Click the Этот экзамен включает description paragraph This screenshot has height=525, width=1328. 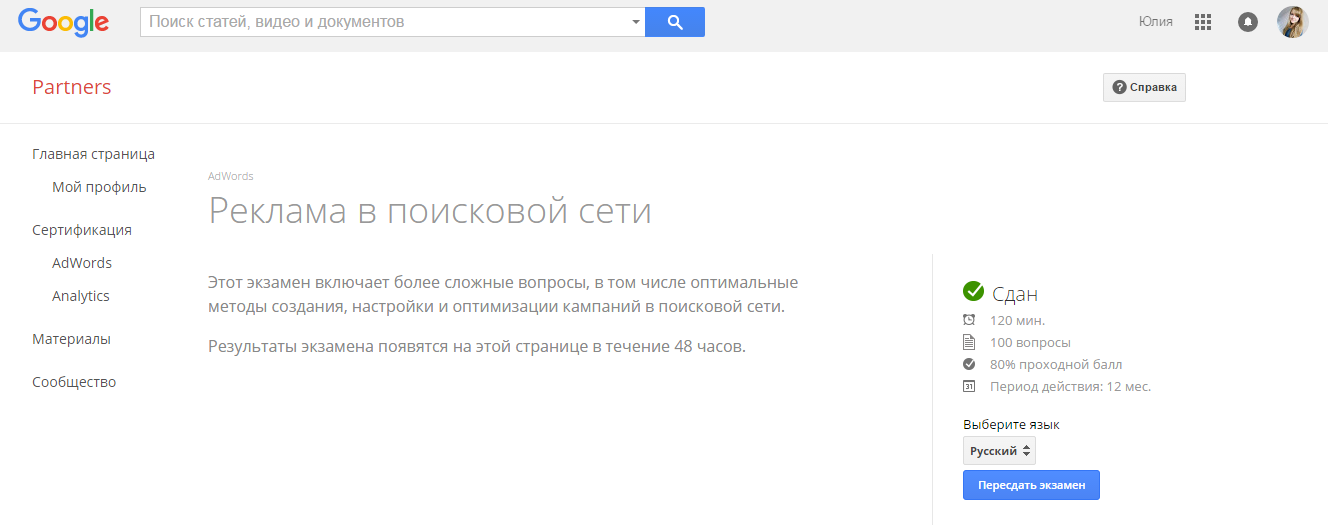[503, 294]
